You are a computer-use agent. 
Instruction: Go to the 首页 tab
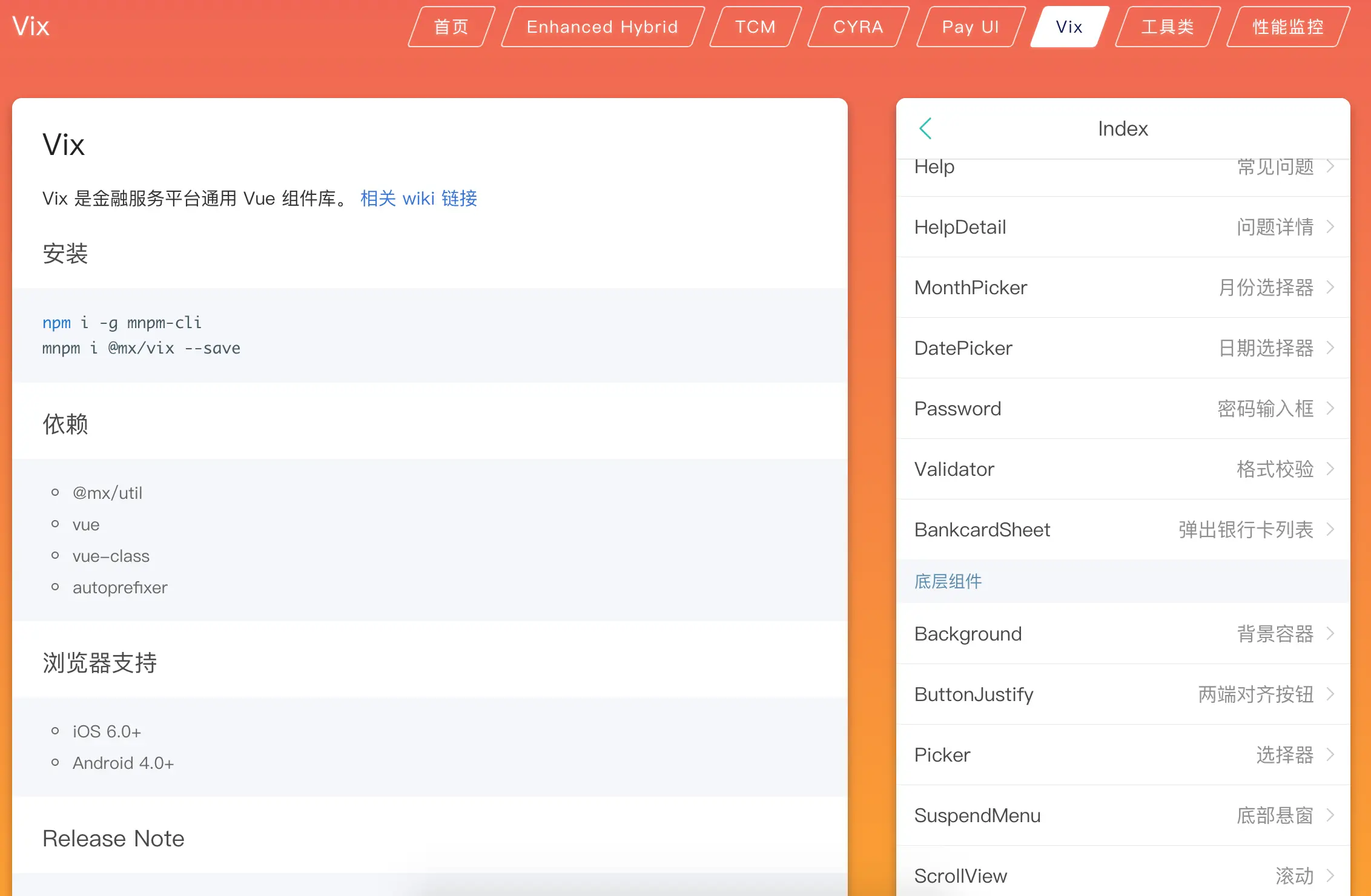451,27
